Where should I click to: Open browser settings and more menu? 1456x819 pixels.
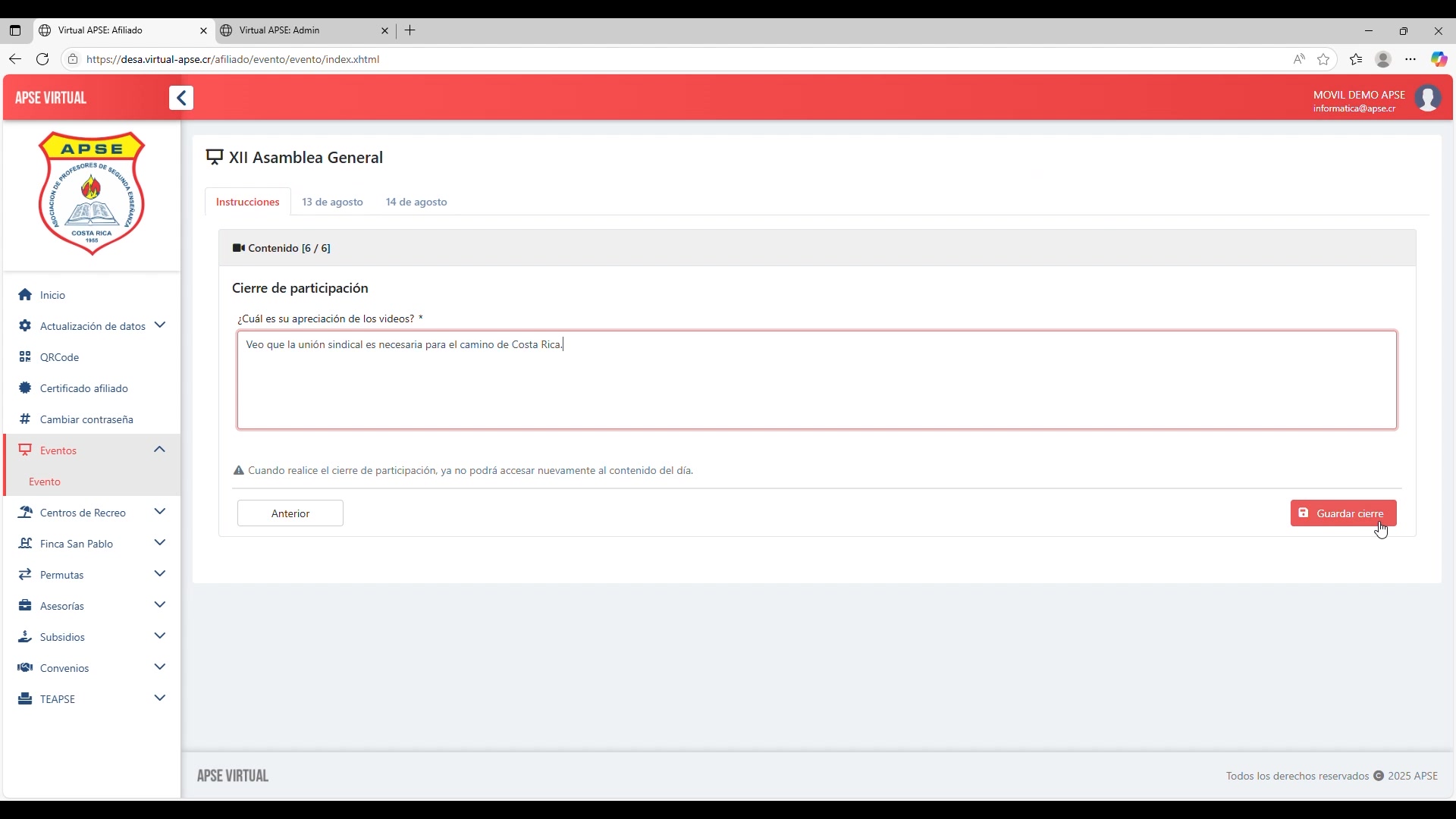point(1410,59)
